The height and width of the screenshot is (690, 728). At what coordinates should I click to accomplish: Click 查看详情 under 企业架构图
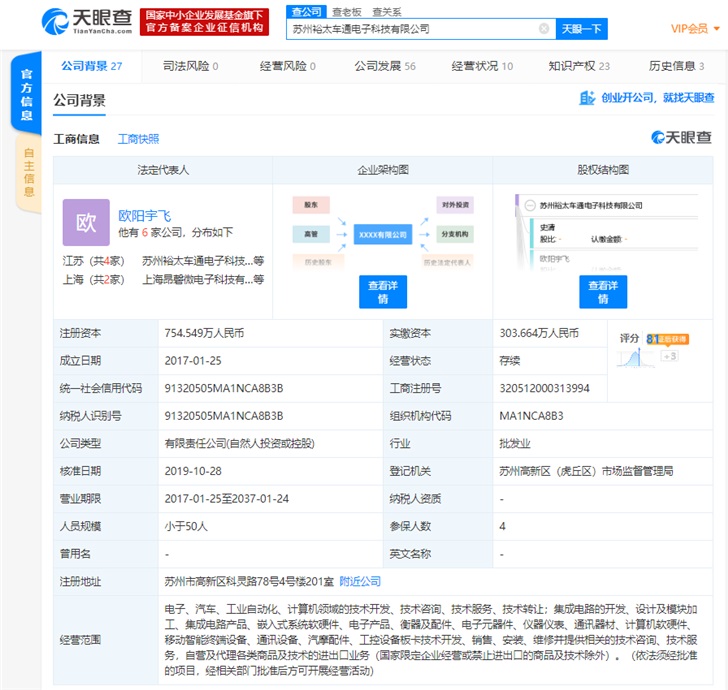tap(382, 292)
